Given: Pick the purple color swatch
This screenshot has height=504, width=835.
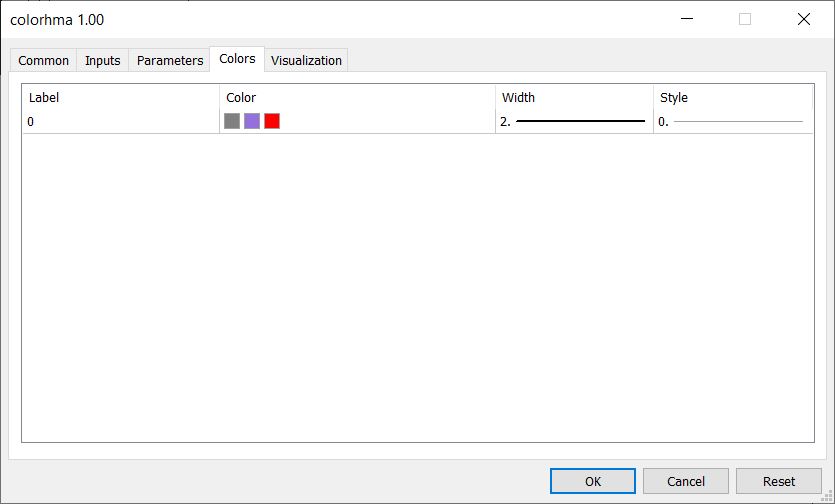Looking at the screenshot, I should coord(252,121).
